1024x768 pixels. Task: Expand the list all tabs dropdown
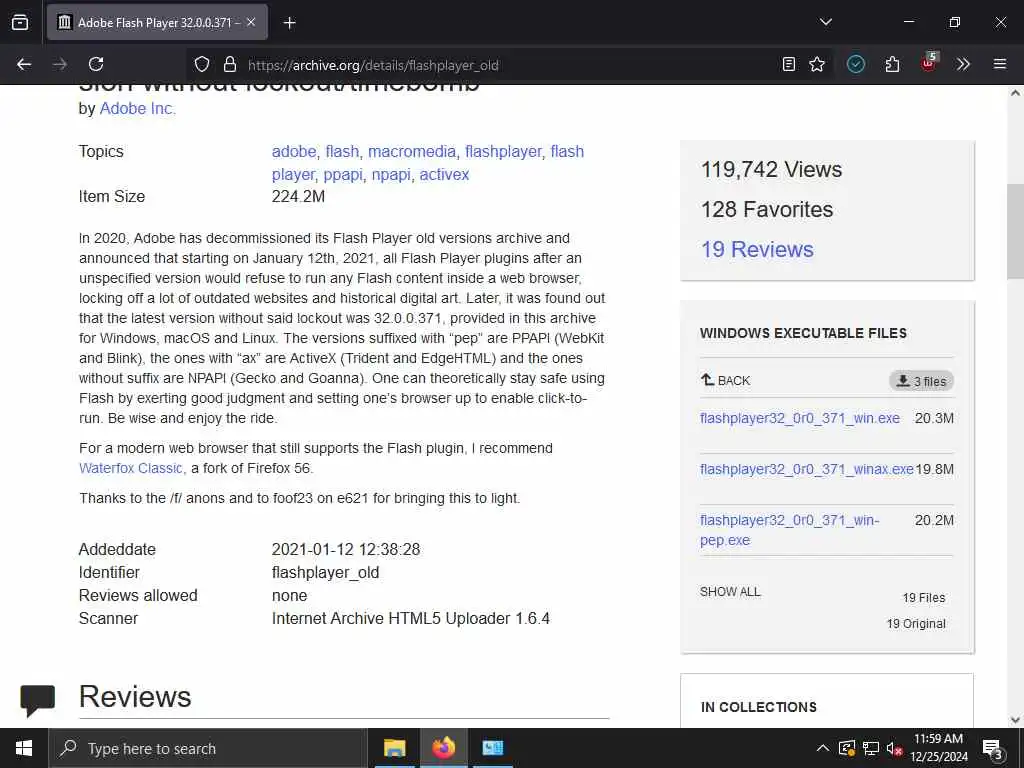pos(825,22)
